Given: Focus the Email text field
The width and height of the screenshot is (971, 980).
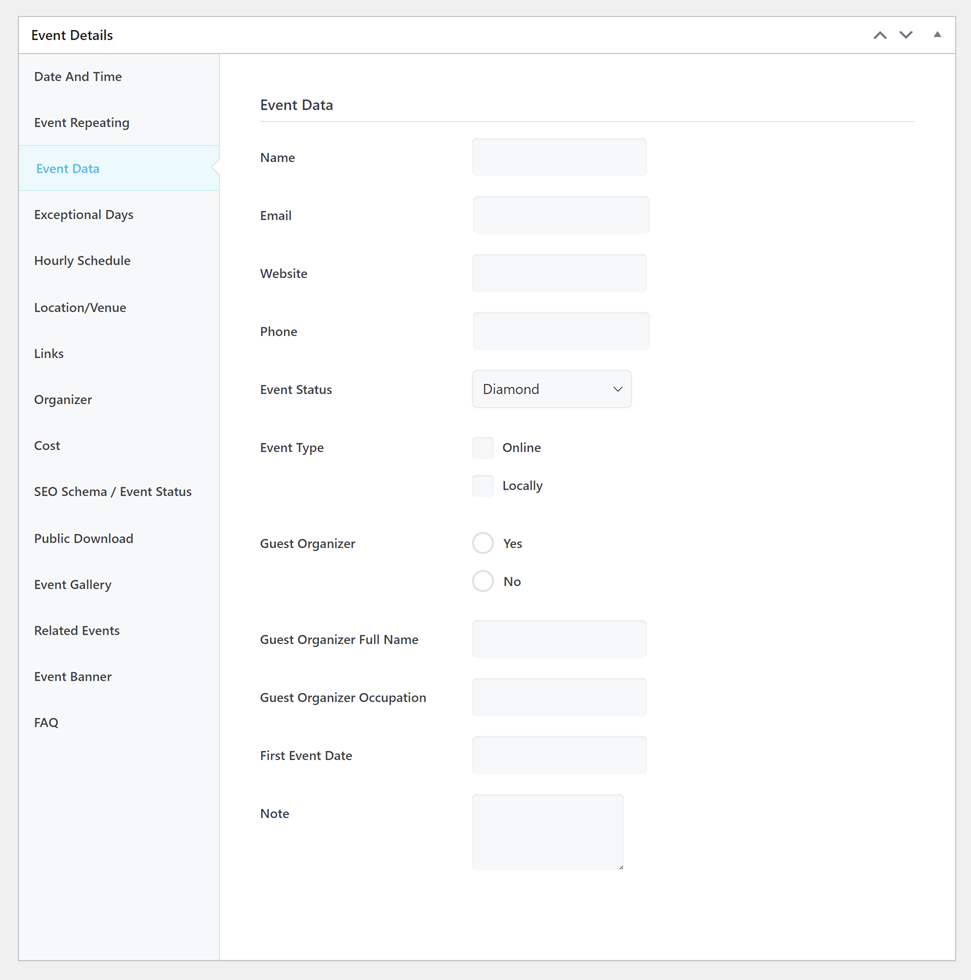Looking at the screenshot, I should tap(560, 216).
